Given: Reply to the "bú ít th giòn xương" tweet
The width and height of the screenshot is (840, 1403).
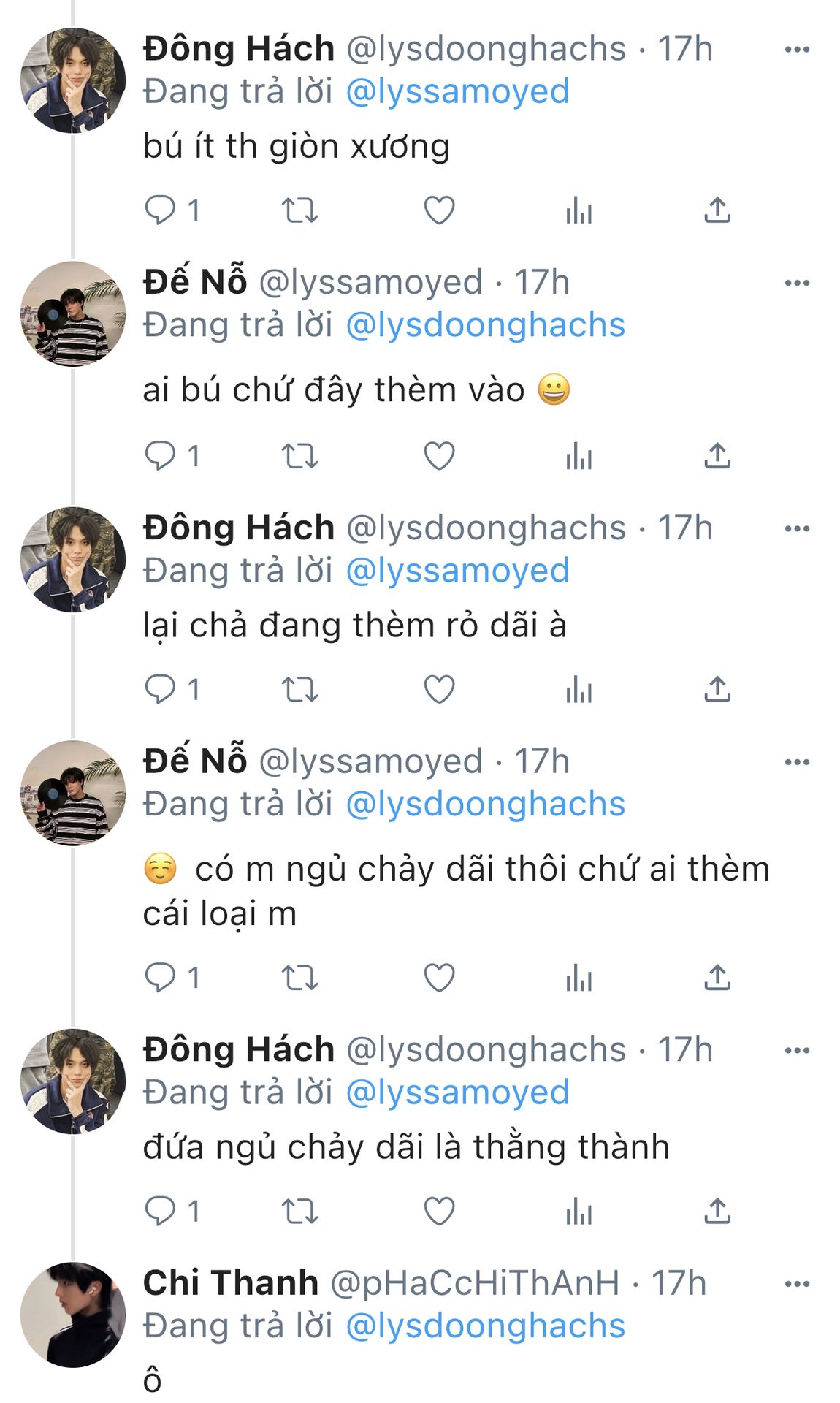Looking at the screenshot, I should pyautogui.click(x=161, y=210).
